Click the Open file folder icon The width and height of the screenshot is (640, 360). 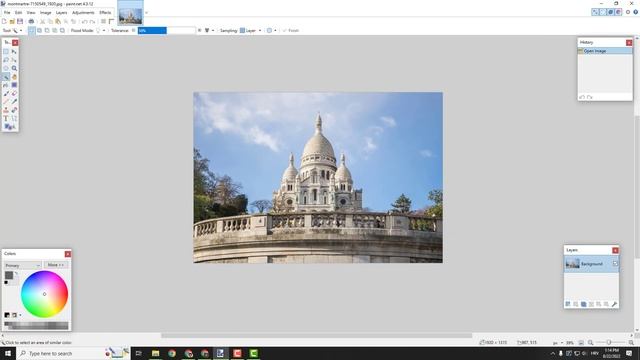(12, 21)
